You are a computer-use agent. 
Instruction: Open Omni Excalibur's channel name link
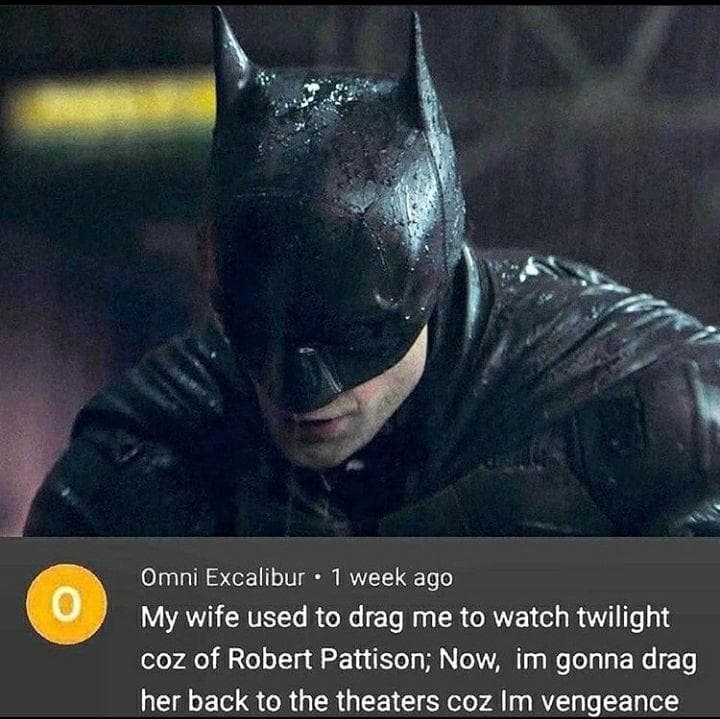click(x=223, y=578)
